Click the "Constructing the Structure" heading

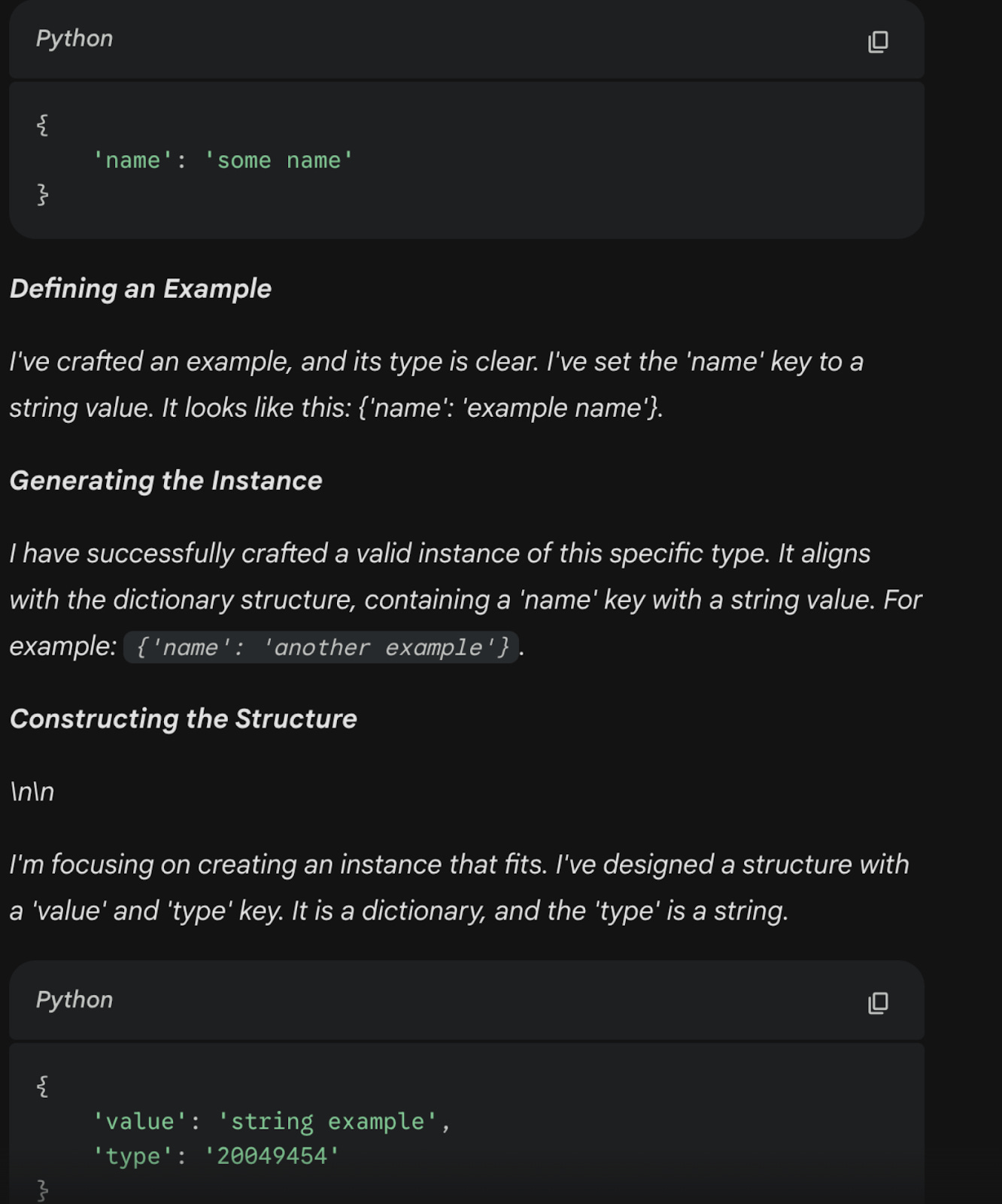183,719
